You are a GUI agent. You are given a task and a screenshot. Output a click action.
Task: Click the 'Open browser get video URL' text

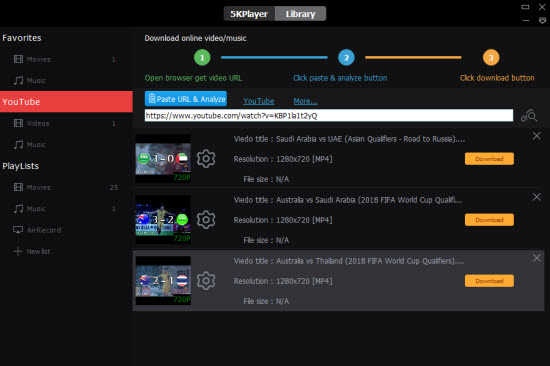tap(193, 78)
